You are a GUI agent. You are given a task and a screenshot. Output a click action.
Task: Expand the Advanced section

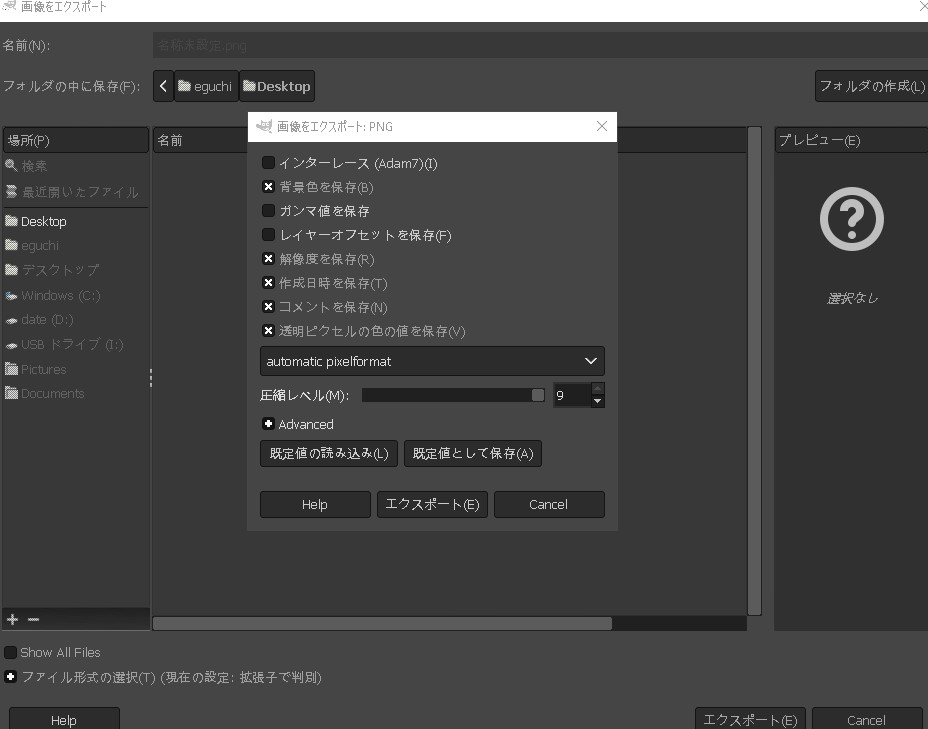click(x=268, y=424)
